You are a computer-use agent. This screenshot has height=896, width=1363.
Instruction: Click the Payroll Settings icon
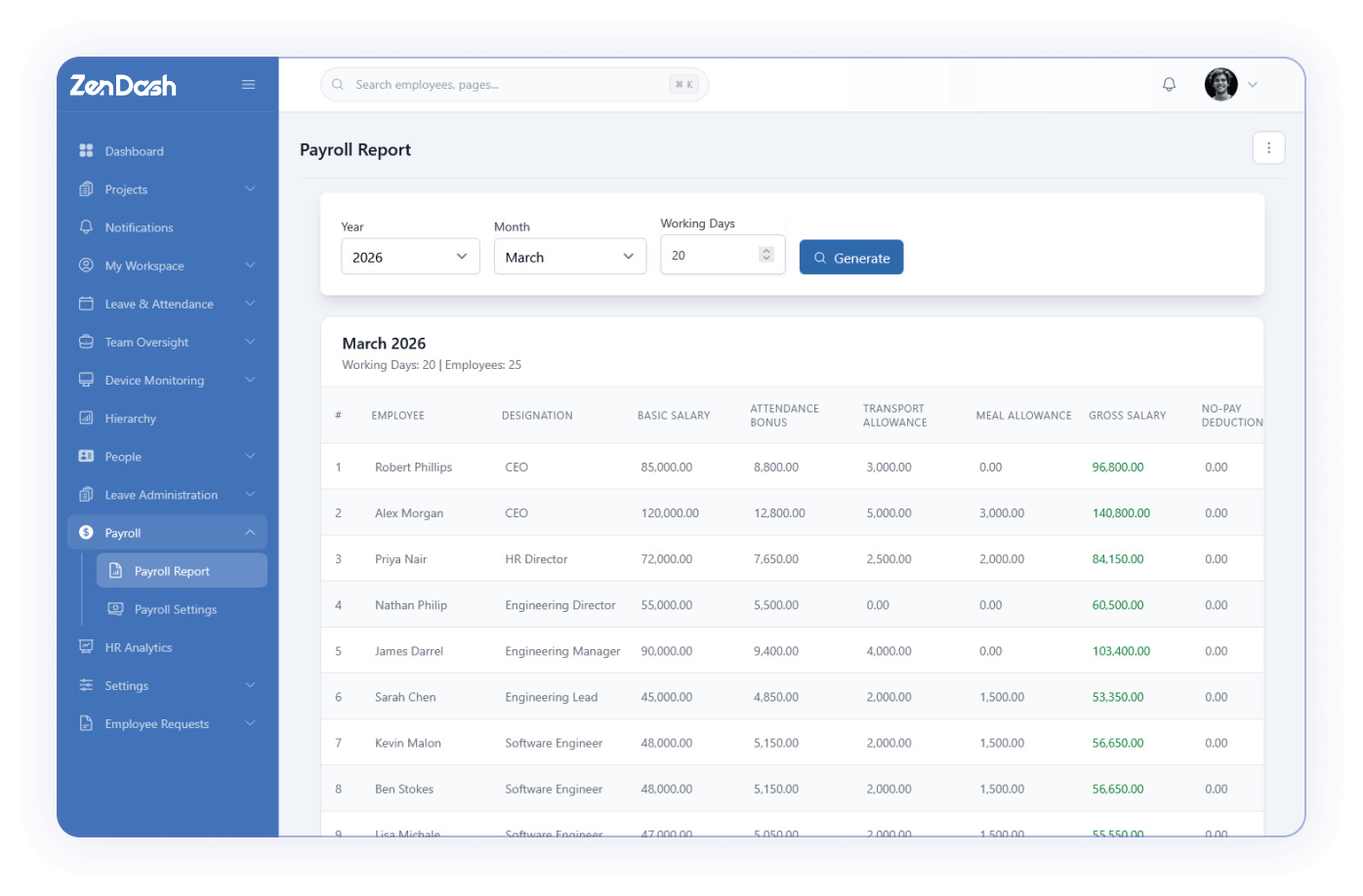click(x=116, y=609)
